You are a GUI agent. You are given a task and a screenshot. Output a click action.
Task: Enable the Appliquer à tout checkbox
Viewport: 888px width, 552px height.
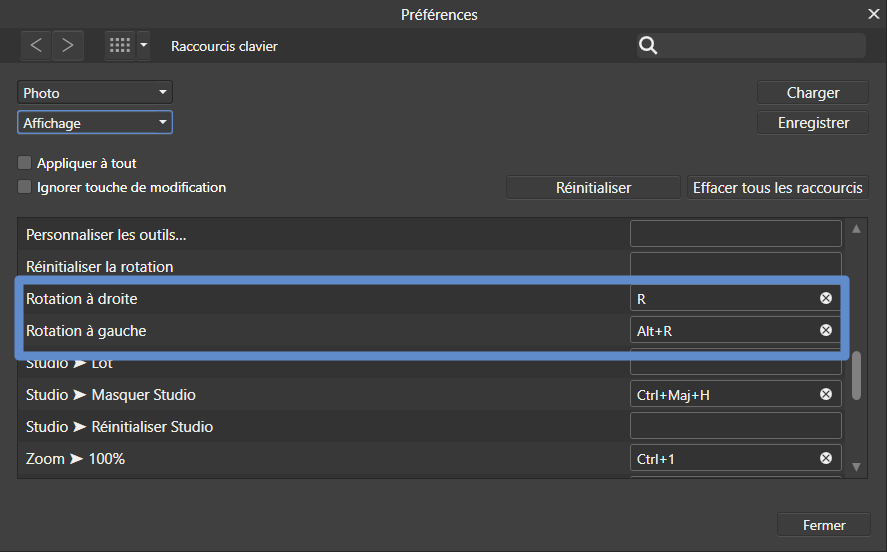(25, 163)
